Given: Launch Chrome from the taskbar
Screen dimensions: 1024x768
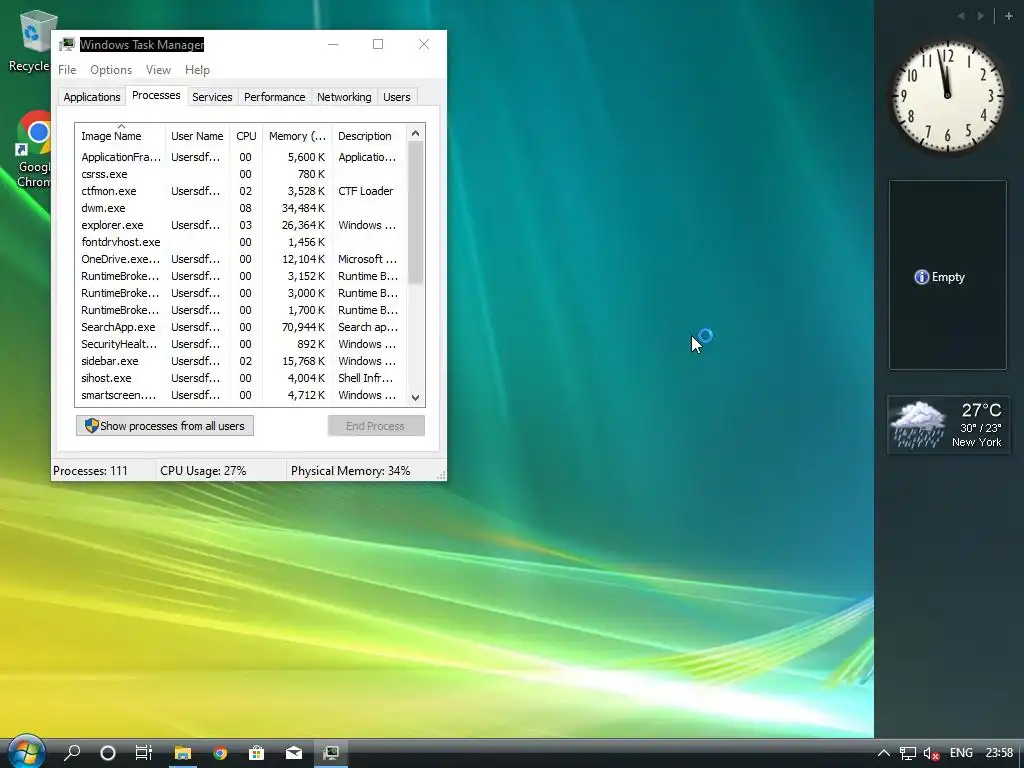Looking at the screenshot, I should pos(220,753).
